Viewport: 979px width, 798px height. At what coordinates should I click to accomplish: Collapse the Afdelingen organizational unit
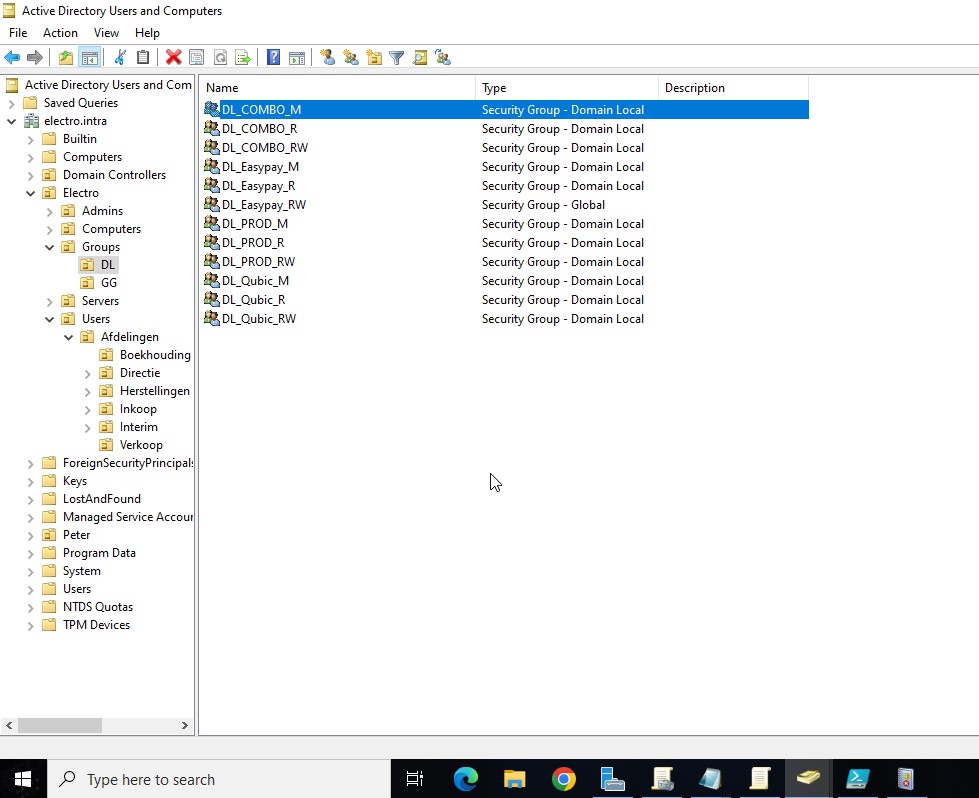[x=68, y=336]
